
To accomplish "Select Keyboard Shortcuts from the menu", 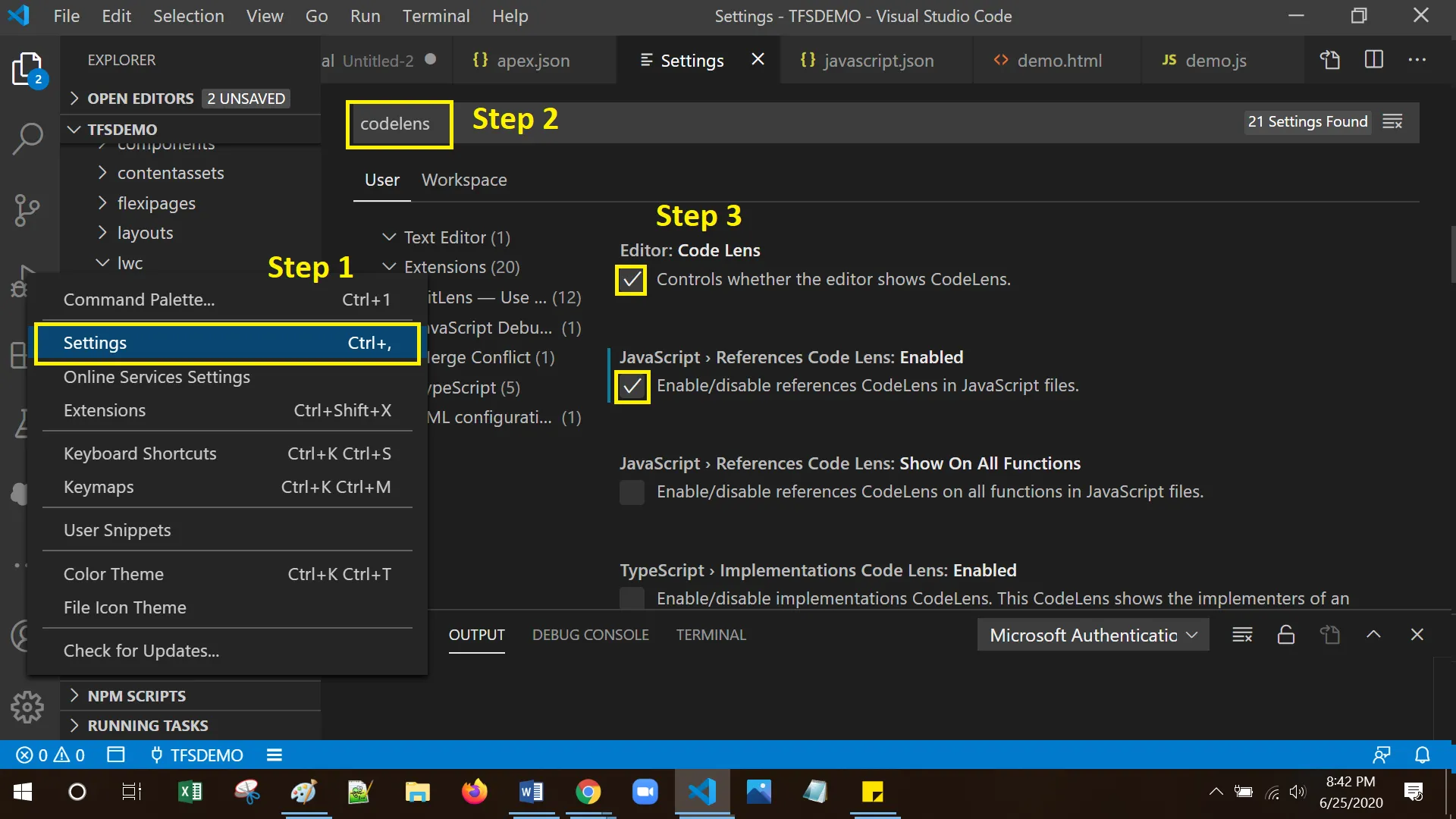I will coord(140,453).
